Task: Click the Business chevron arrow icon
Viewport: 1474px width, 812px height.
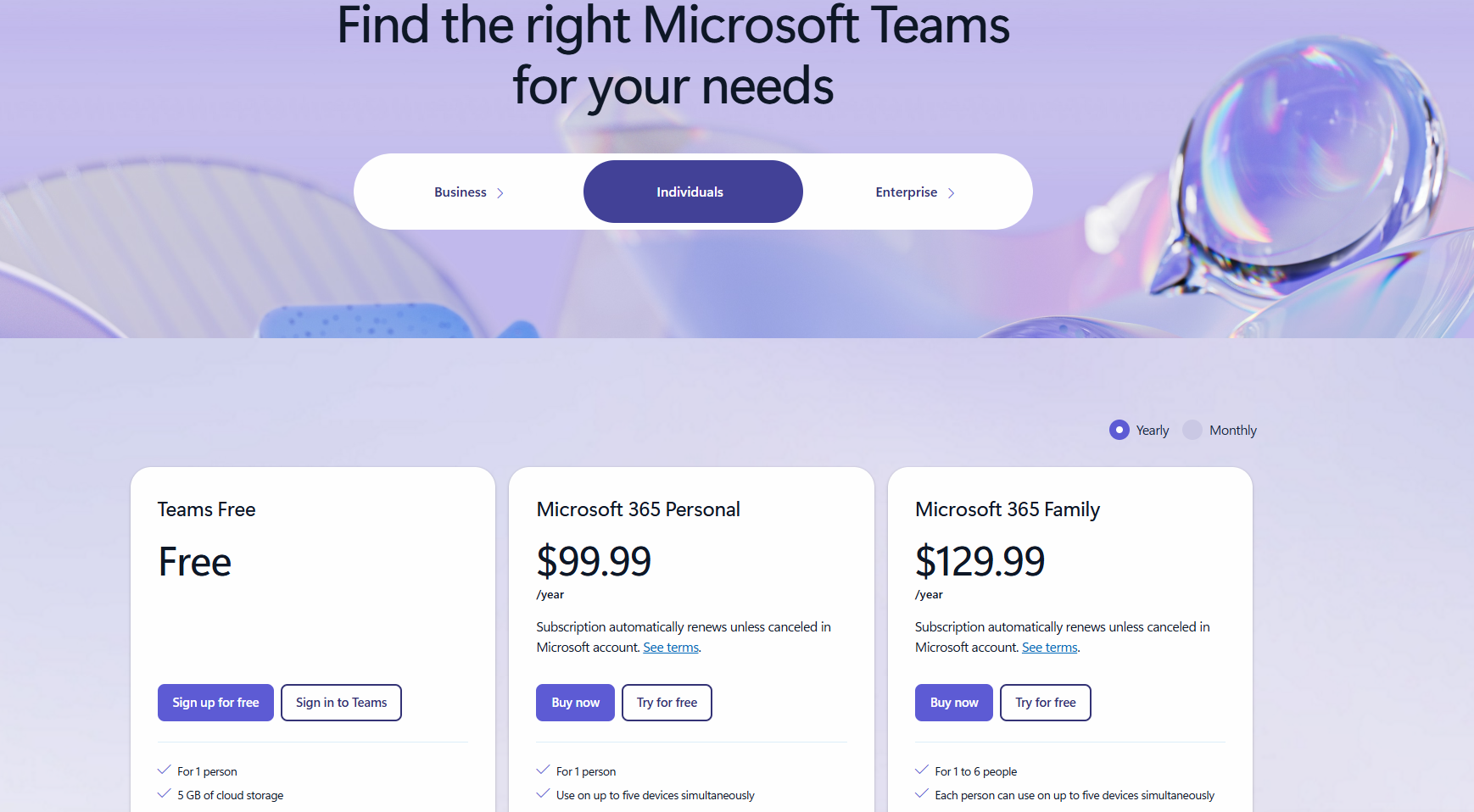Action: pyautogui.click(x=500, y=192)
